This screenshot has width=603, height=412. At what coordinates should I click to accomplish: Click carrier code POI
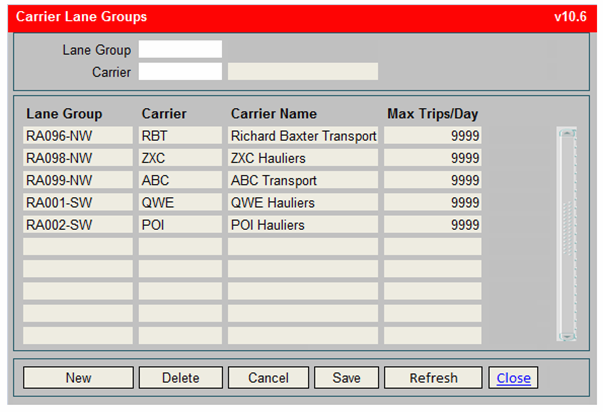tap(180, 225)
